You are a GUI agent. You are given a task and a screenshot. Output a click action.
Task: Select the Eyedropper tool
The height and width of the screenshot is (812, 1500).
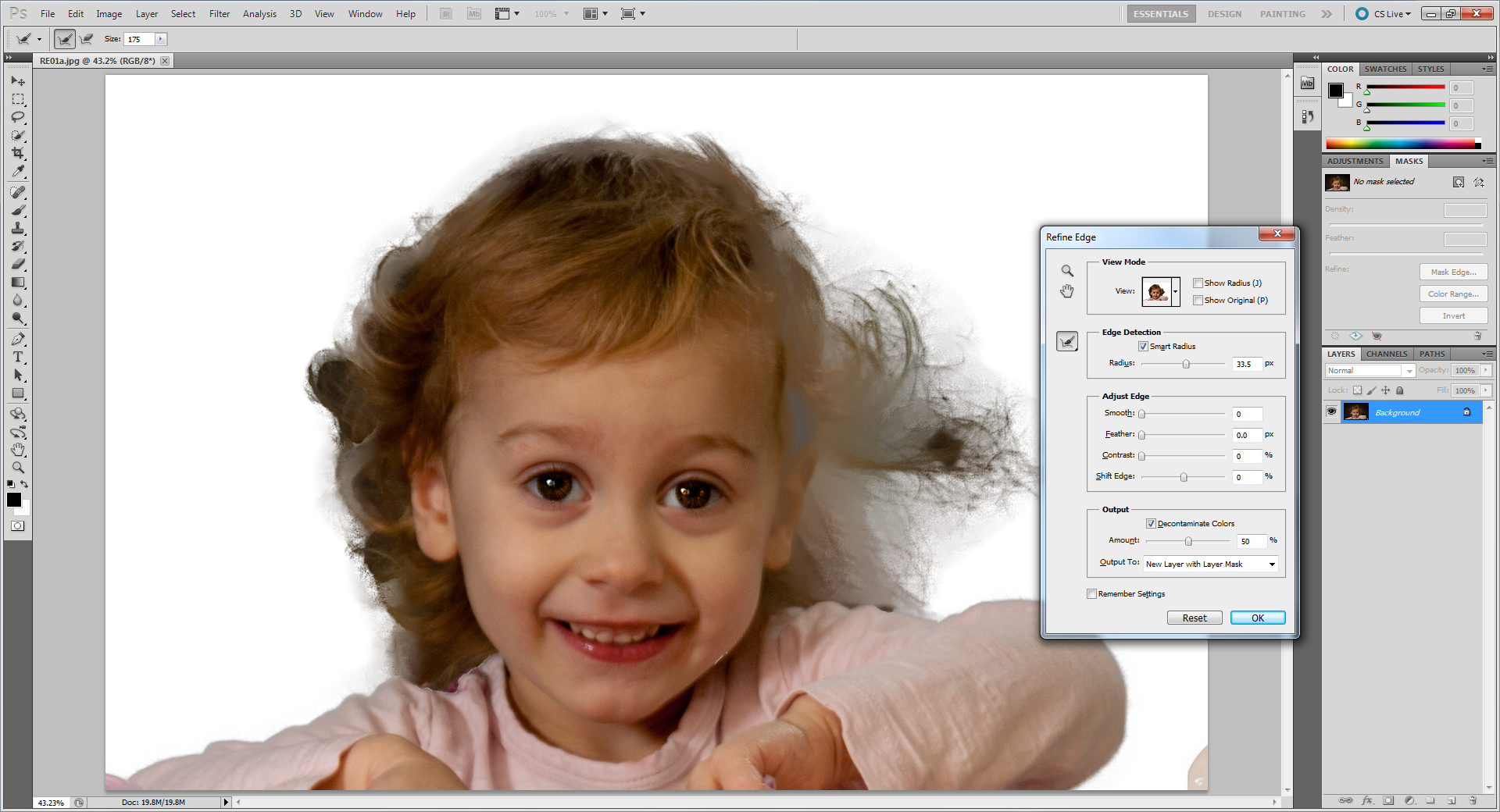coord(18,171)
